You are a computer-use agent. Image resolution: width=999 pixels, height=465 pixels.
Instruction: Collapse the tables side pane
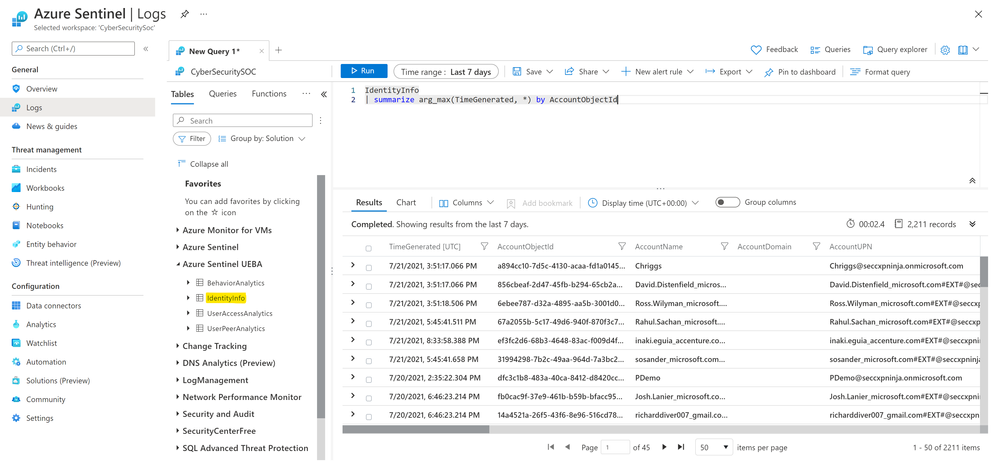[x=324, y=94]
